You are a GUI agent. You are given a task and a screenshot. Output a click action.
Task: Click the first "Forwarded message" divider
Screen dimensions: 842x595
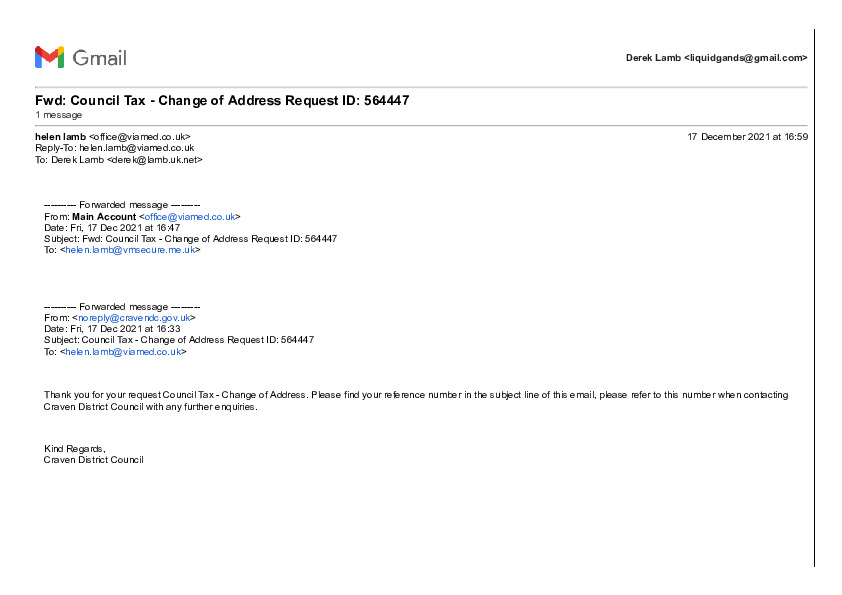pyautogui.click(x=122, y=205)
